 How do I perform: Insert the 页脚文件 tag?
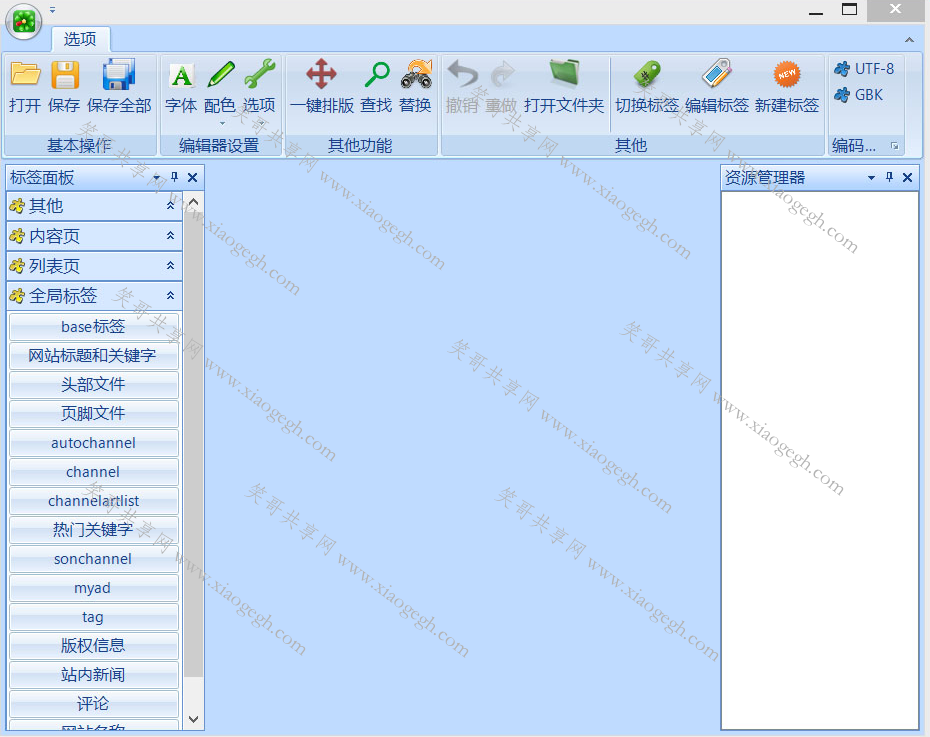tap(94, 413)
